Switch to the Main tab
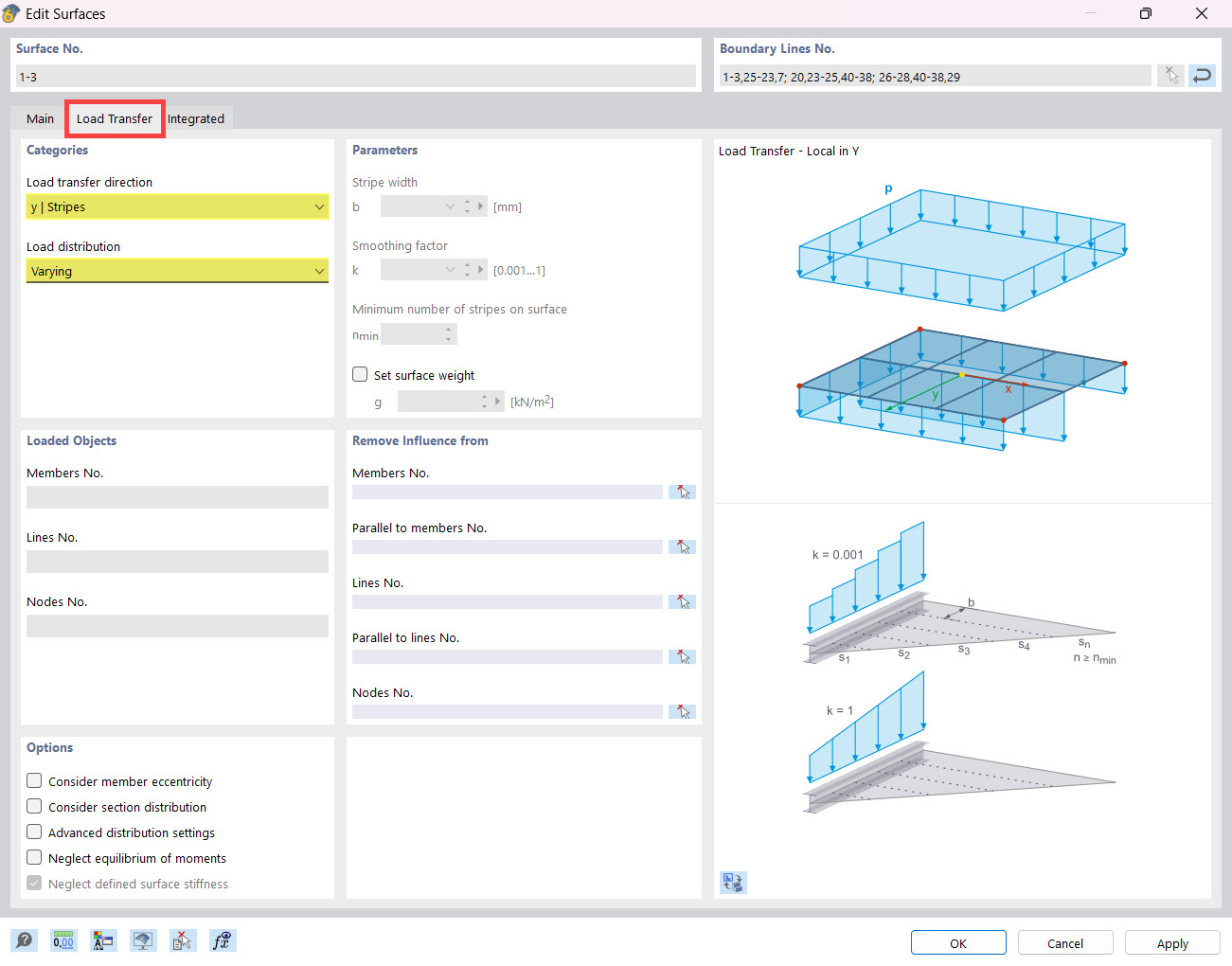Screen dimensions: 1232x966 pyautogui.click(x=40, y=118)
